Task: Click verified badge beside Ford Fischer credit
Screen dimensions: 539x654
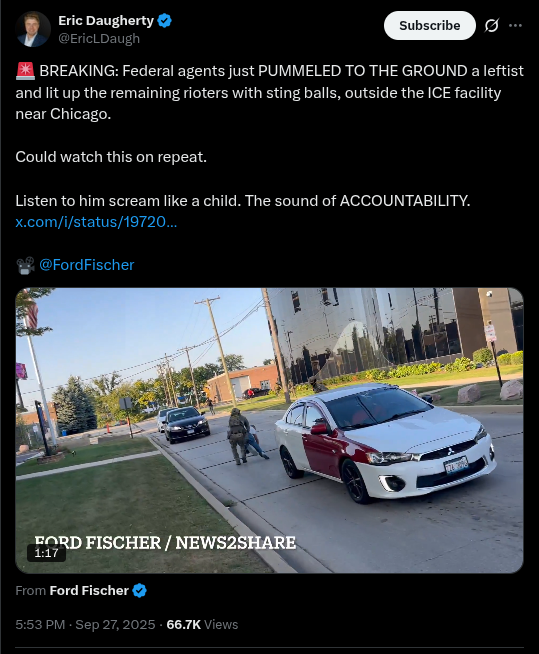Action: 139,591
